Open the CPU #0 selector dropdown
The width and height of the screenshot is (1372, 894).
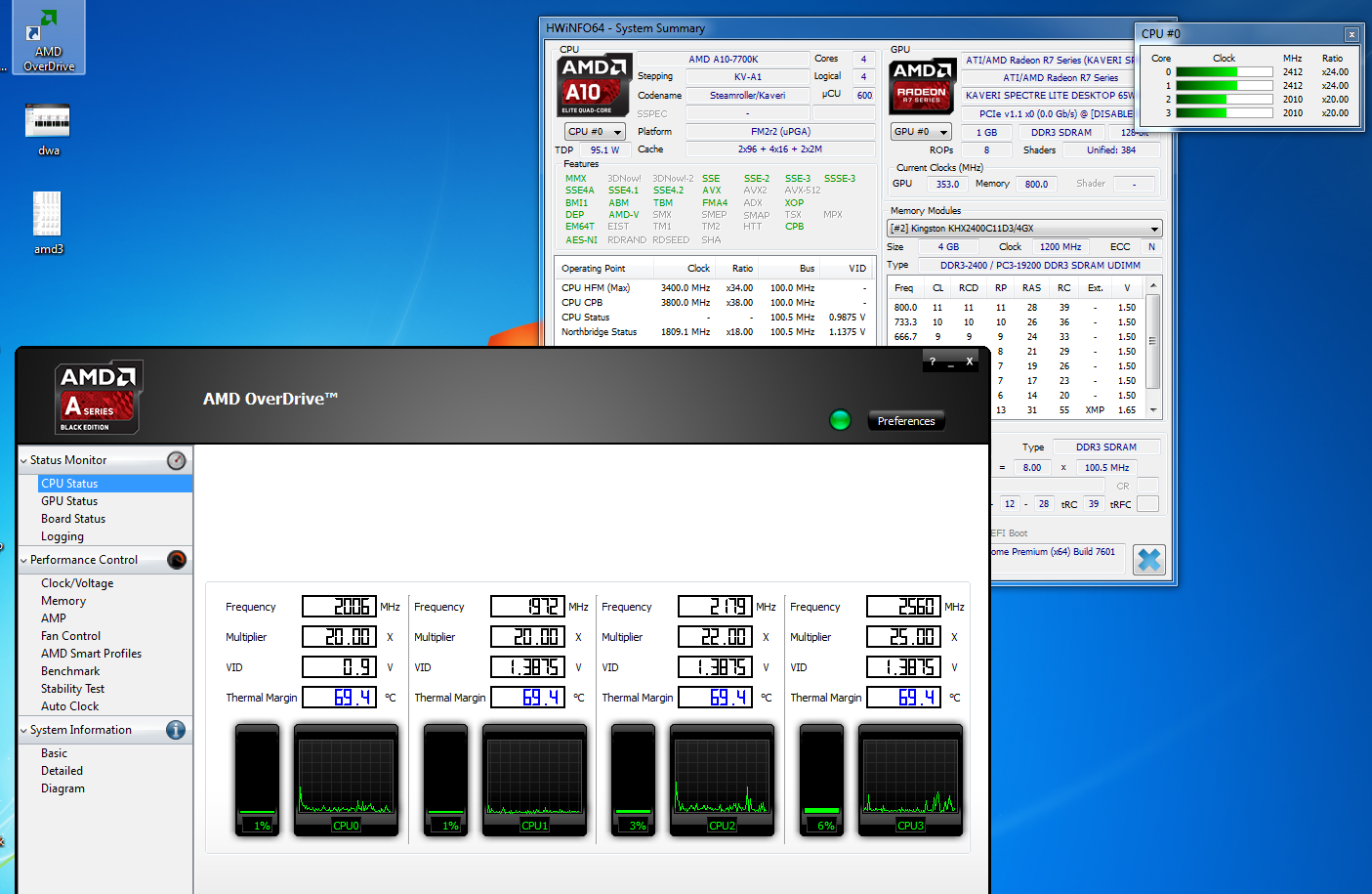pyautogui.click(x=595, y=132)
